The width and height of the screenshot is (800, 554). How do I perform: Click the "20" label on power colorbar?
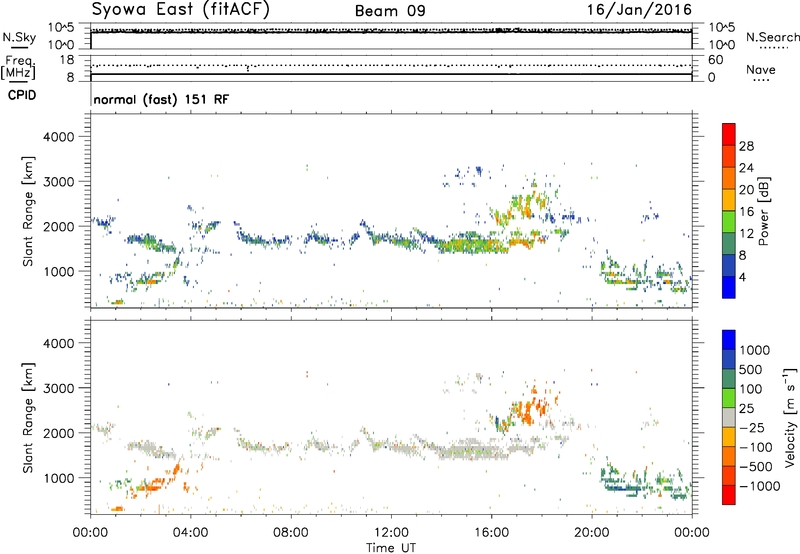746,190
